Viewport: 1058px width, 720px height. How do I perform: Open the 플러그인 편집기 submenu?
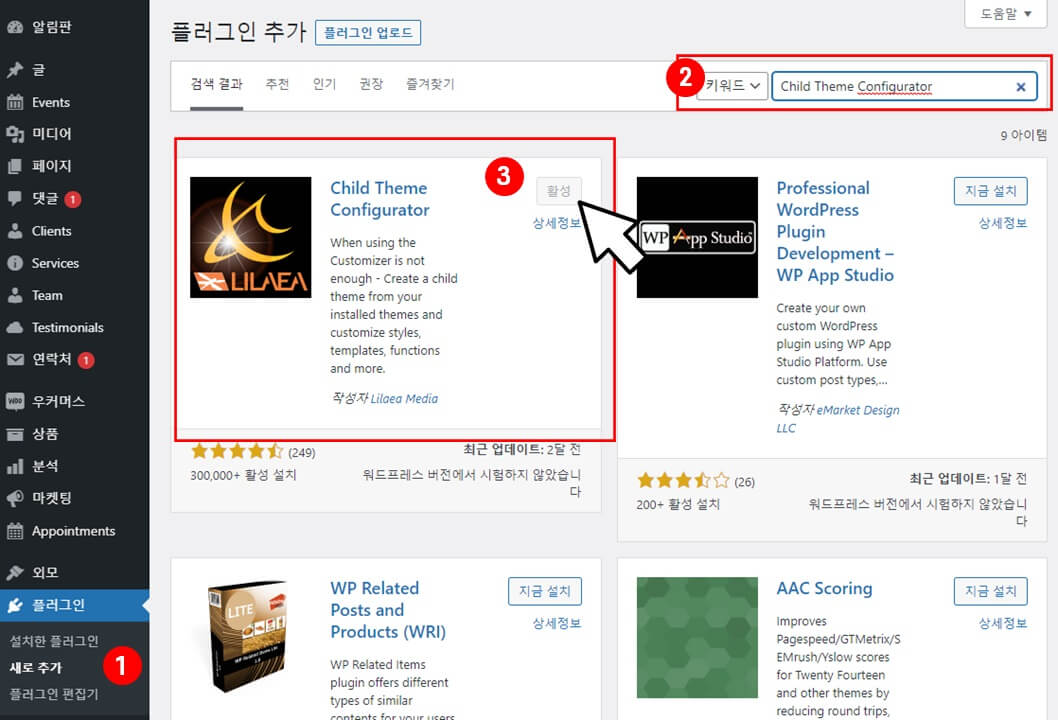(54, 694)
